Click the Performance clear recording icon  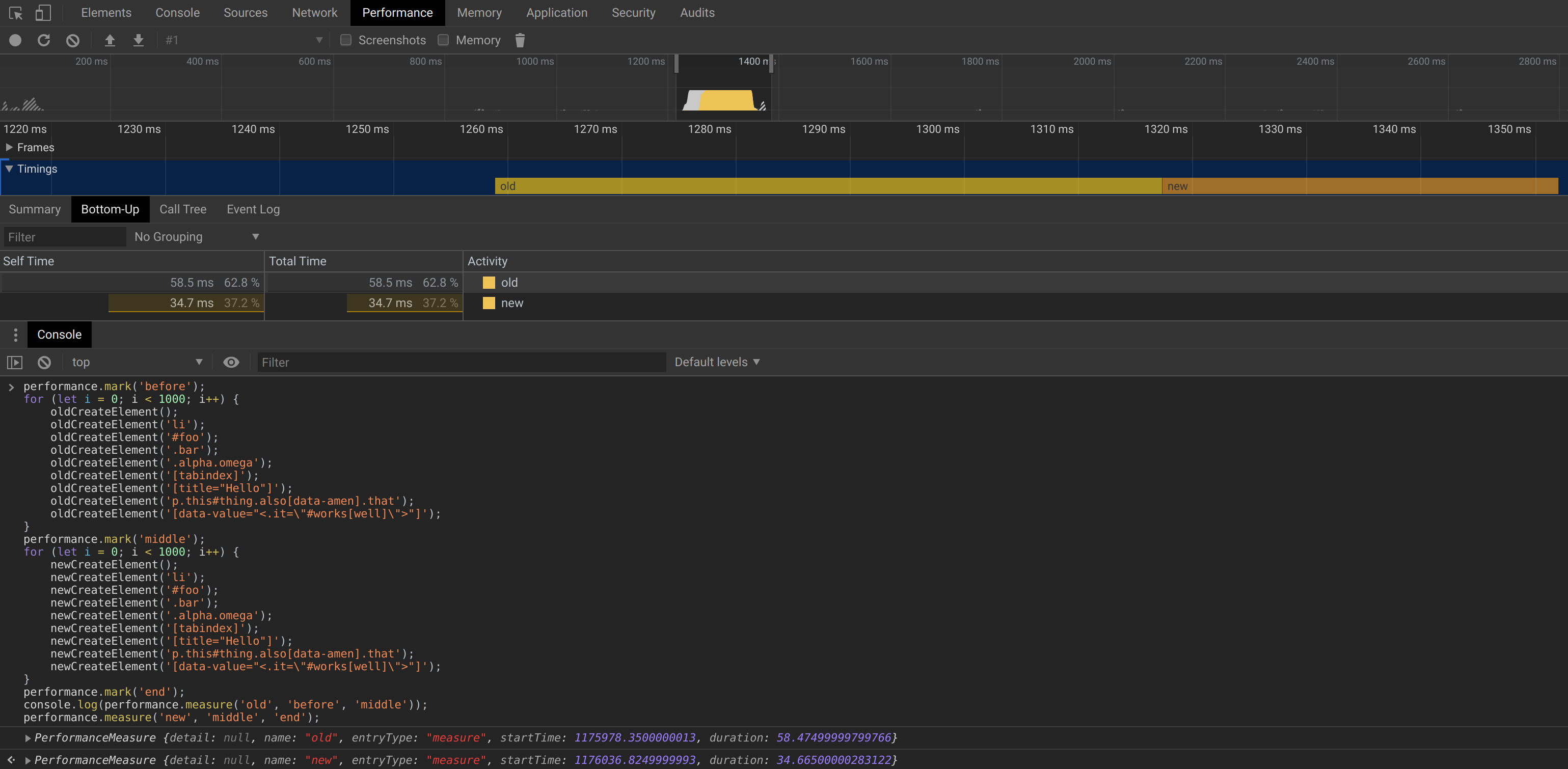[x=72, y=40]
